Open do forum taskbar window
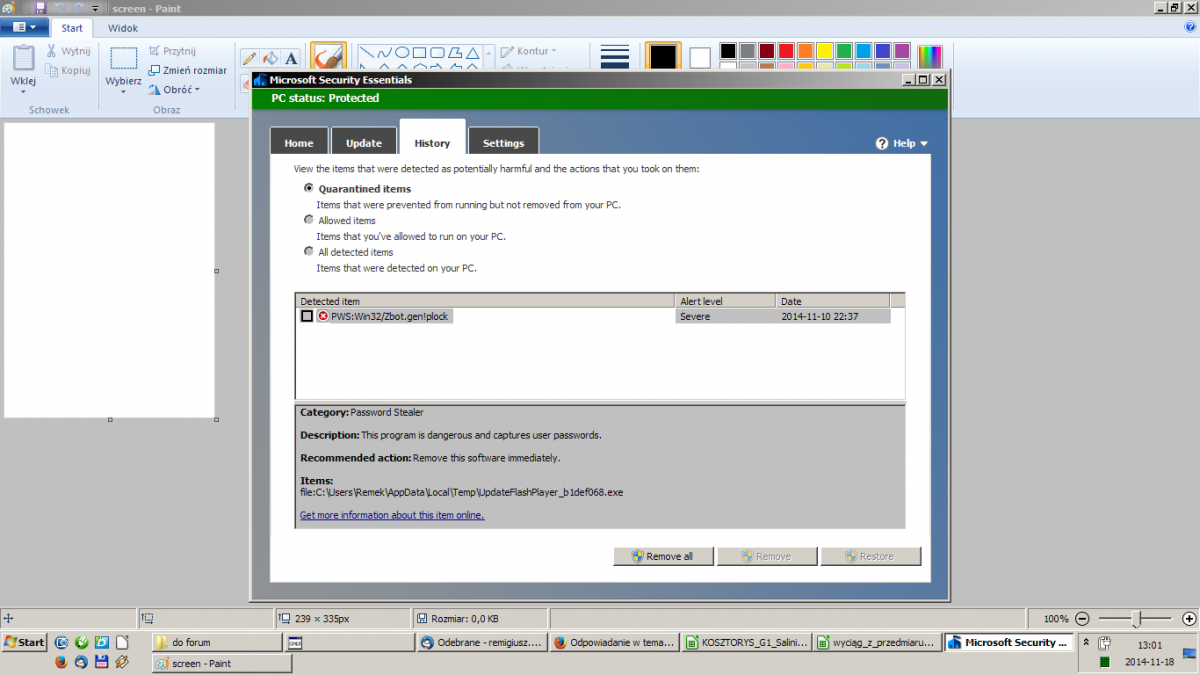 216,642
